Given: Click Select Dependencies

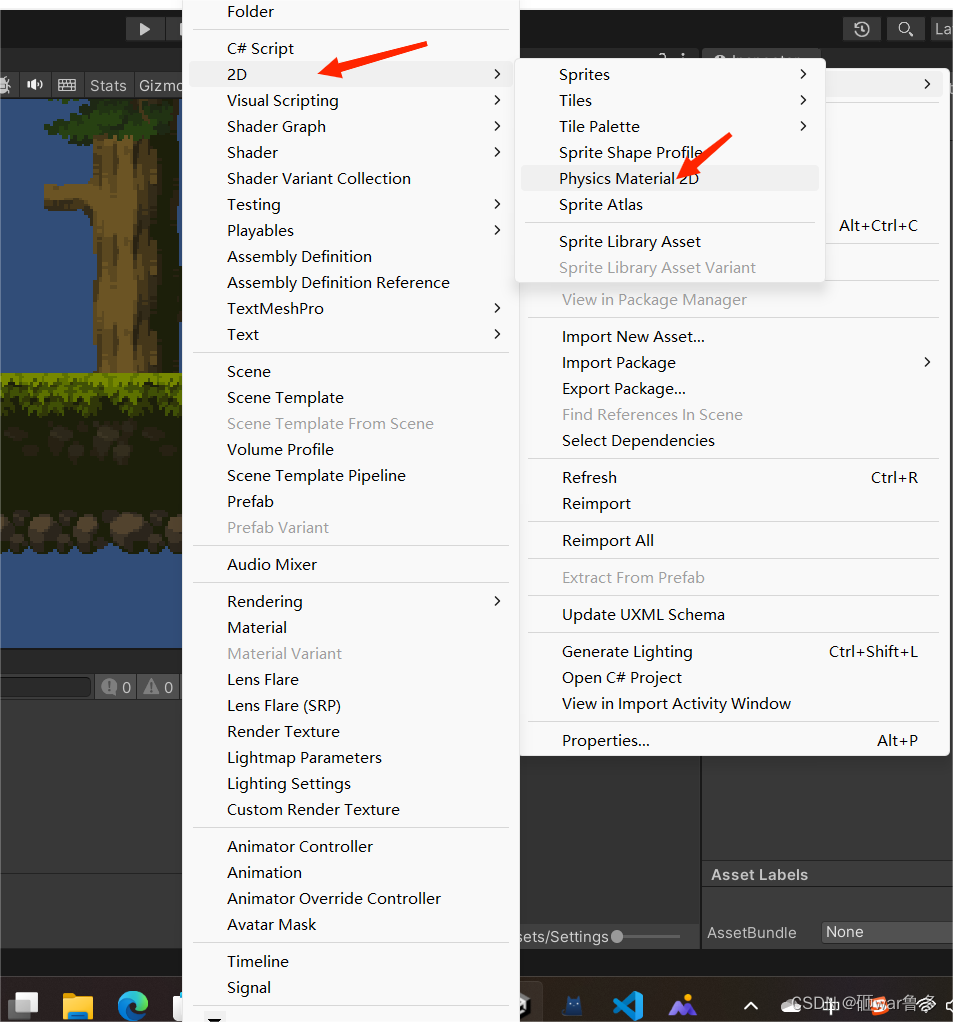Looking at the screenshot, I should click(733, 441).
